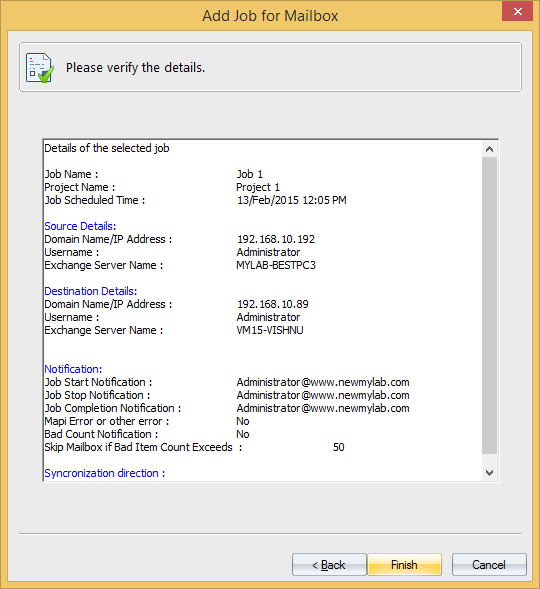Screen dimensions: 540x589
Task: Click the scroll up arrow in details box
Action: (489, 149)
